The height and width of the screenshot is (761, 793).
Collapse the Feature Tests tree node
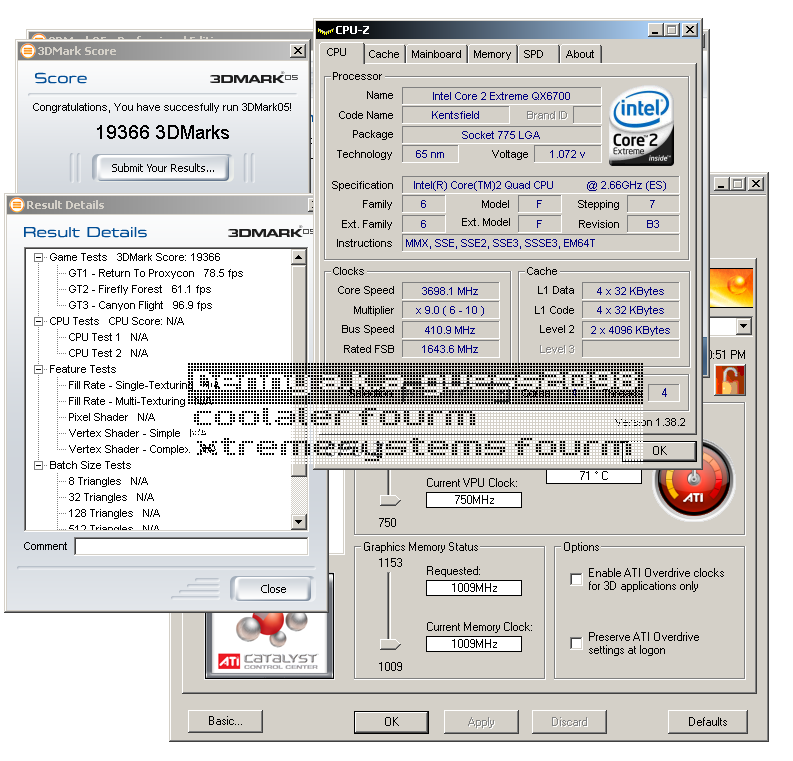coord(38,369)
